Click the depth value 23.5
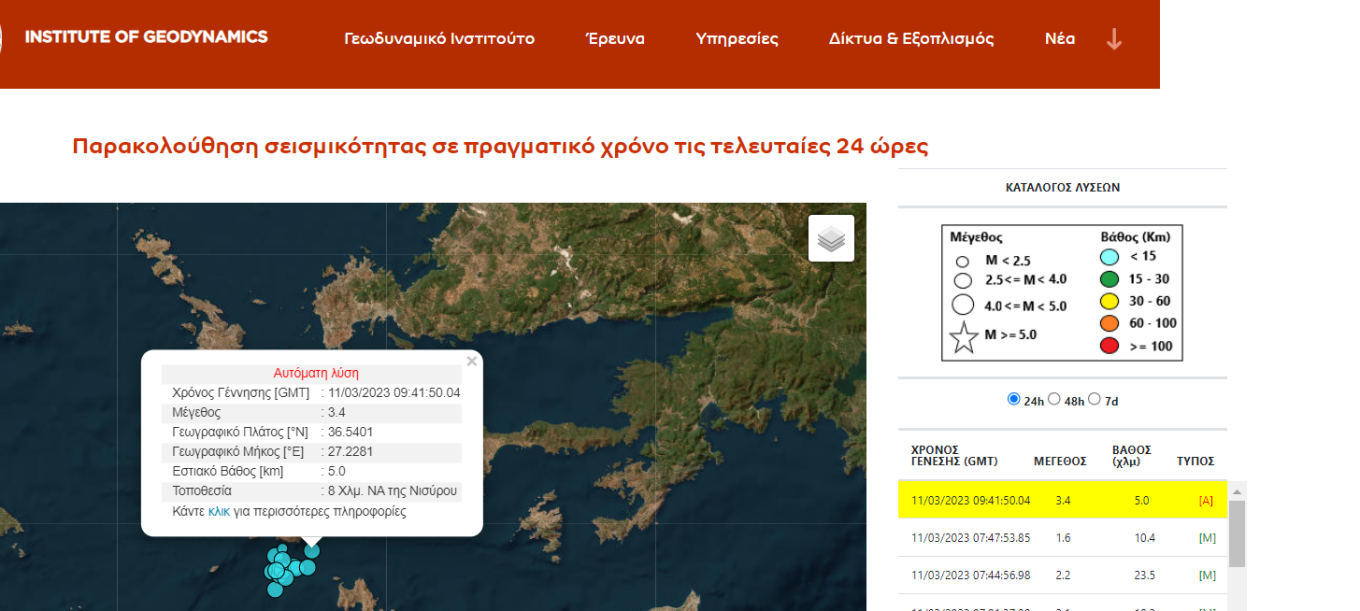 pos(1145,575)
